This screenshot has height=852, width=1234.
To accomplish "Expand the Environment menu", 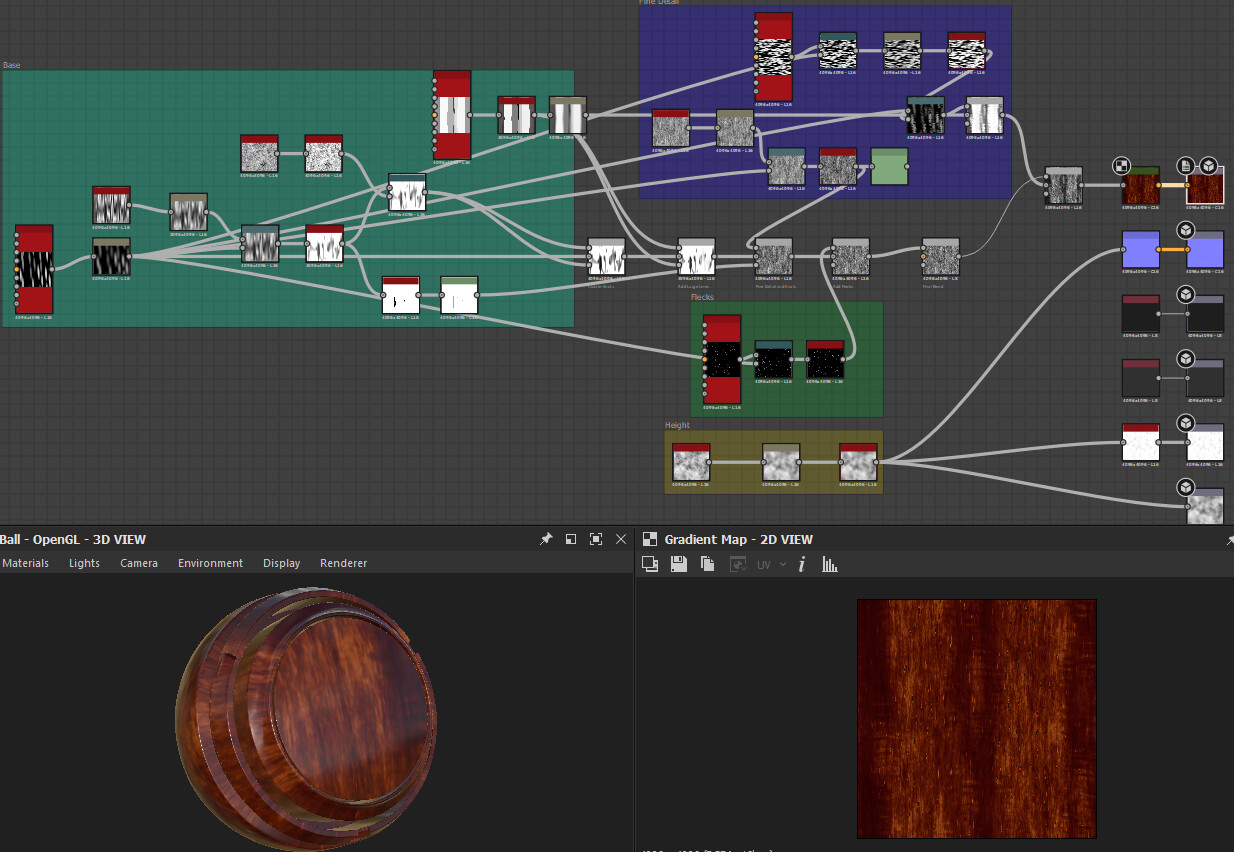I will click(x=210, y=563).
